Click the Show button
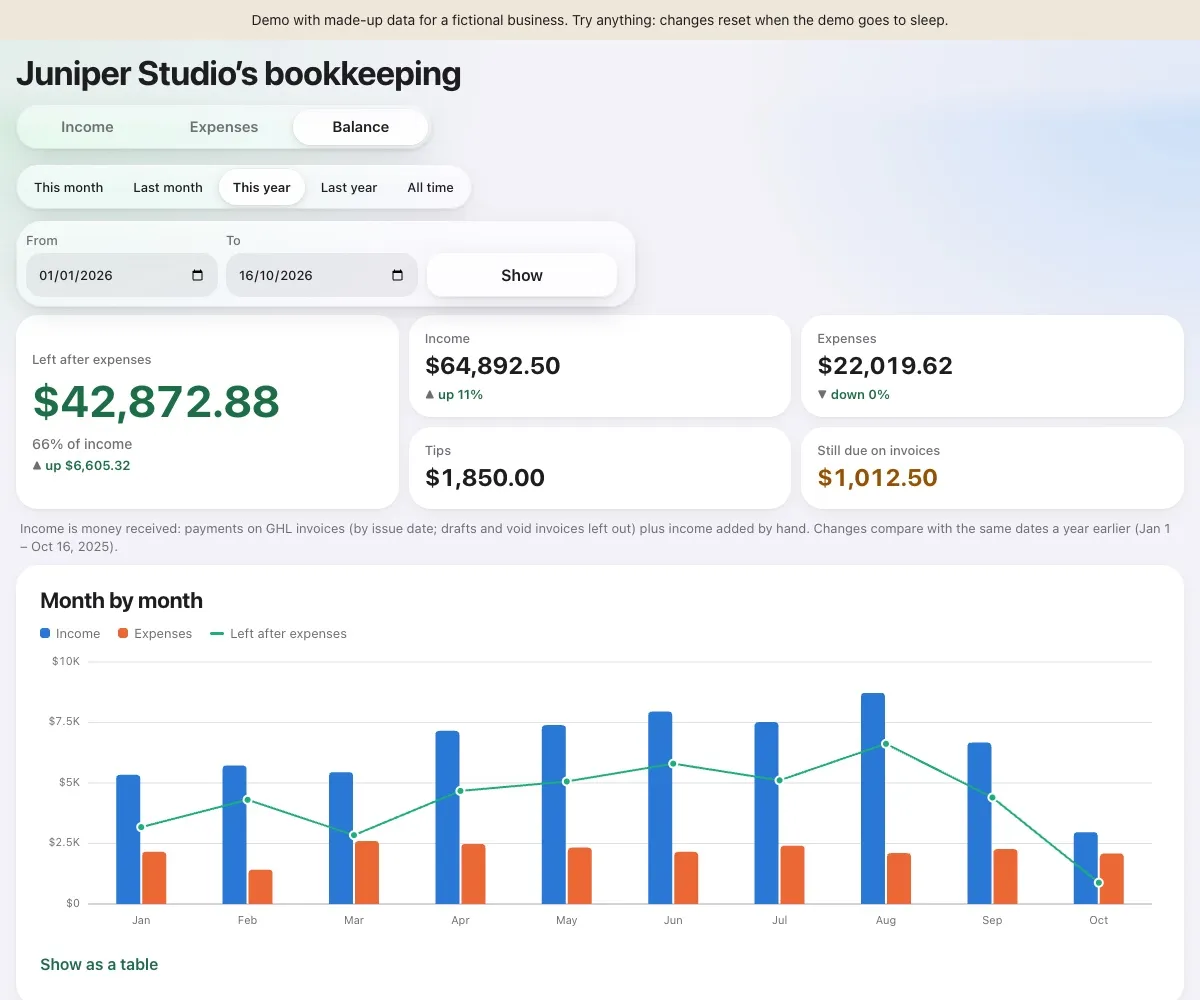 522,275
